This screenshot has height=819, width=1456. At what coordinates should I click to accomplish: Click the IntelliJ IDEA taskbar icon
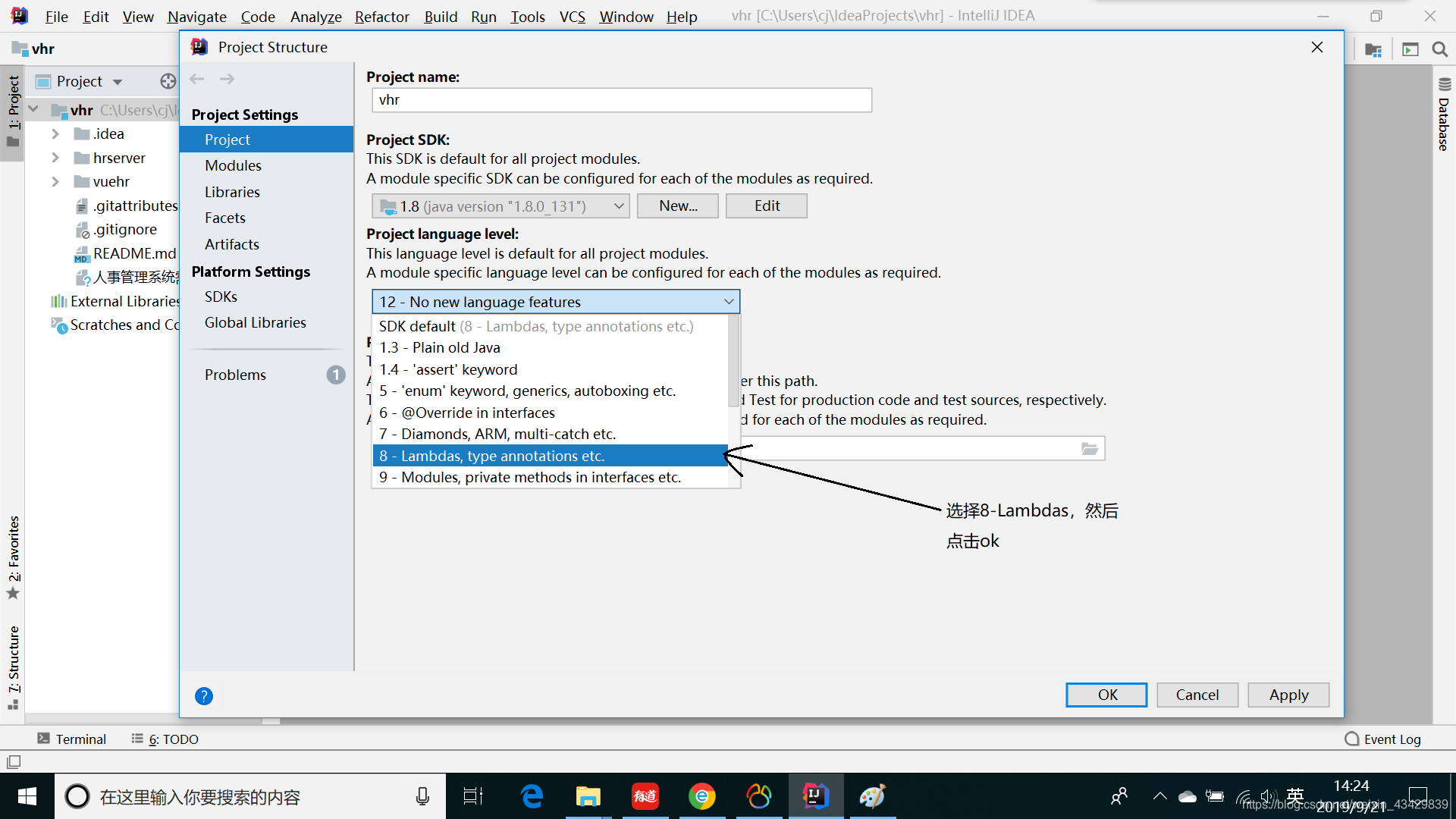pos(816,796)
